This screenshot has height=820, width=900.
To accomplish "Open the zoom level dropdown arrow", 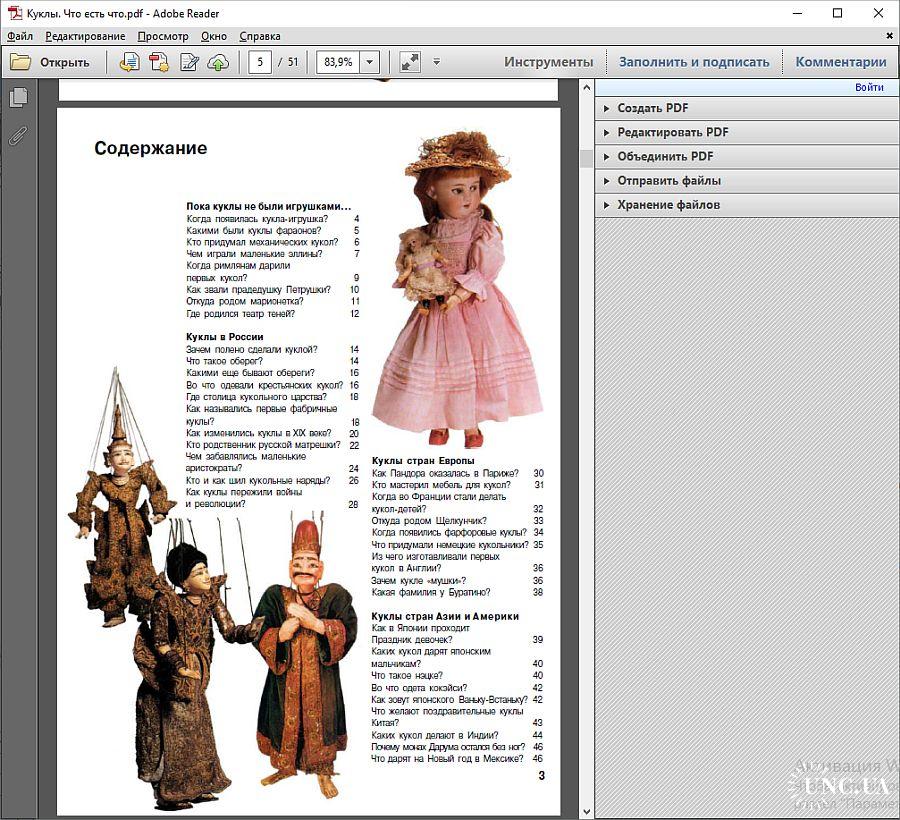I will click(x=369, y=62).
